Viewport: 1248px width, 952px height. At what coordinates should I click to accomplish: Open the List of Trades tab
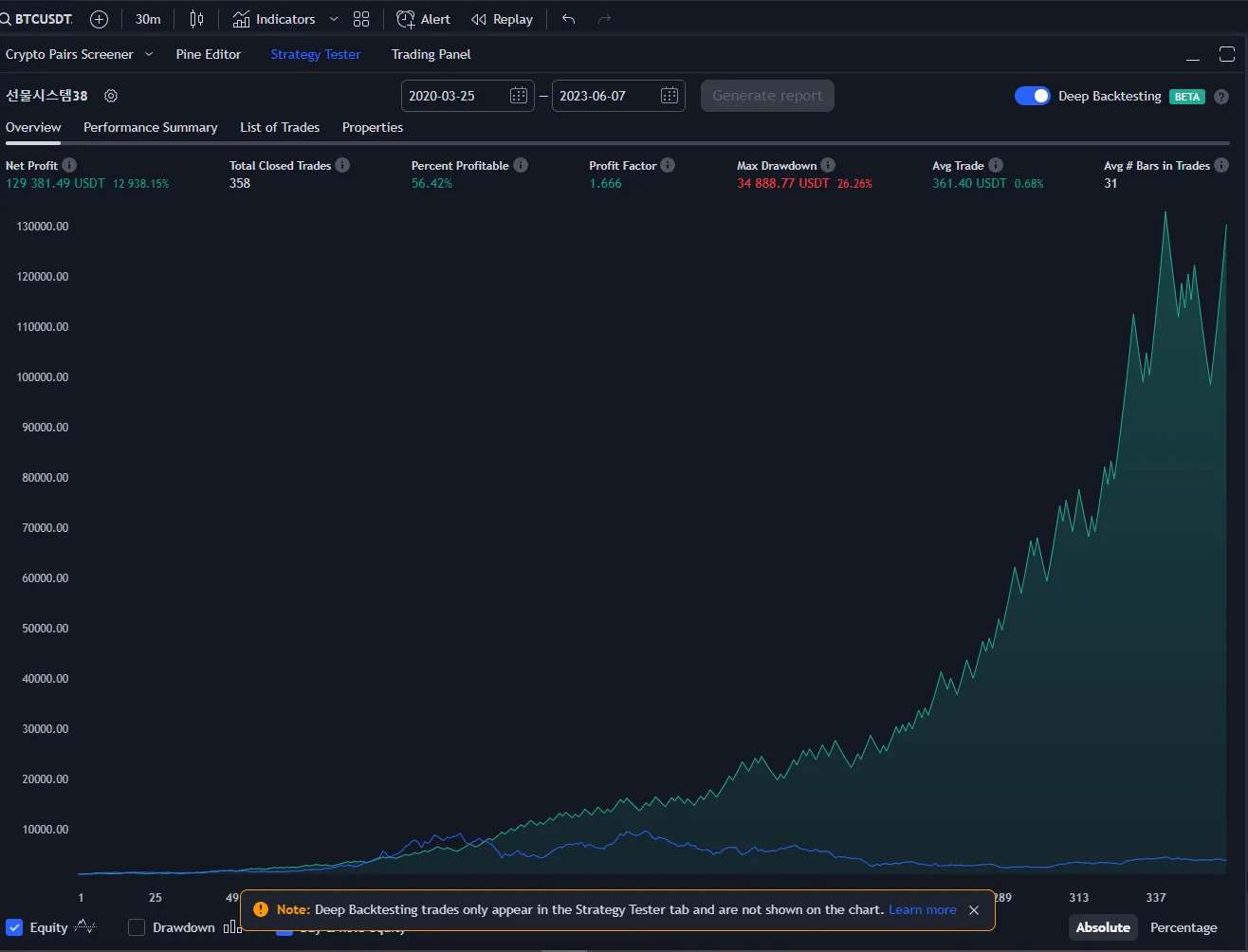coord(280,127)
